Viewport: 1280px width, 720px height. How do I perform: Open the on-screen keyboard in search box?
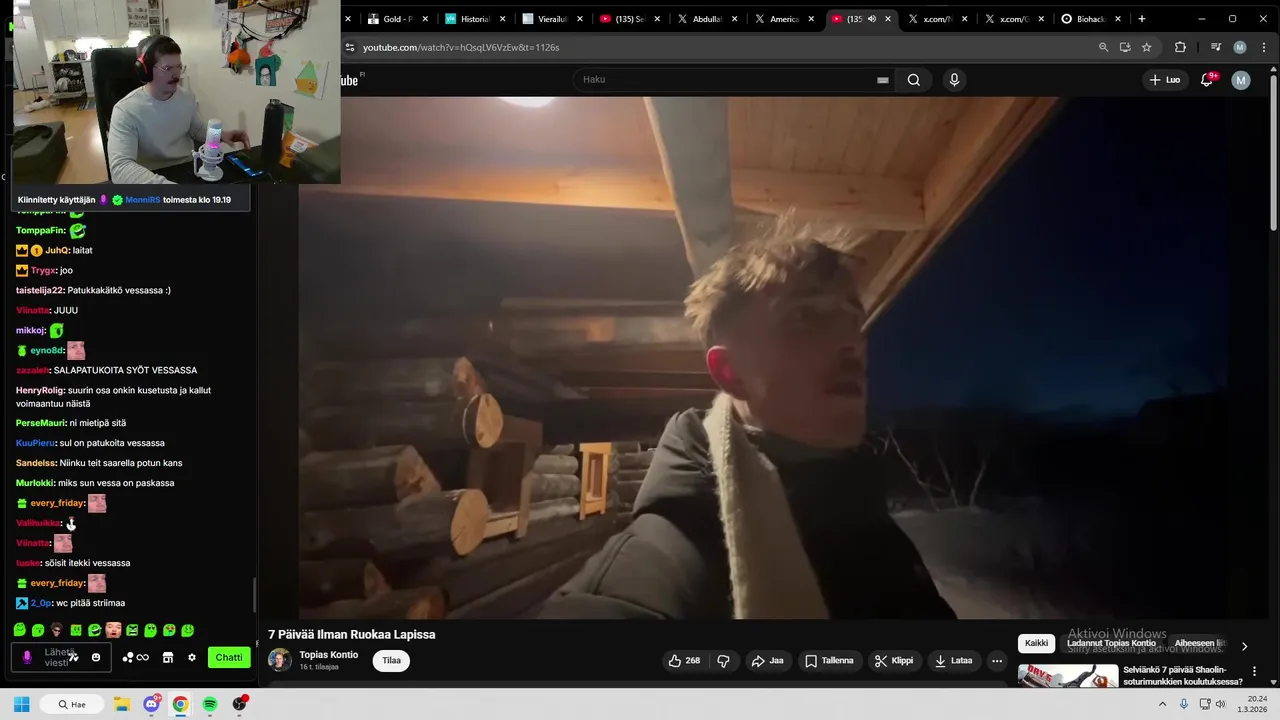[x=882, y=80]
